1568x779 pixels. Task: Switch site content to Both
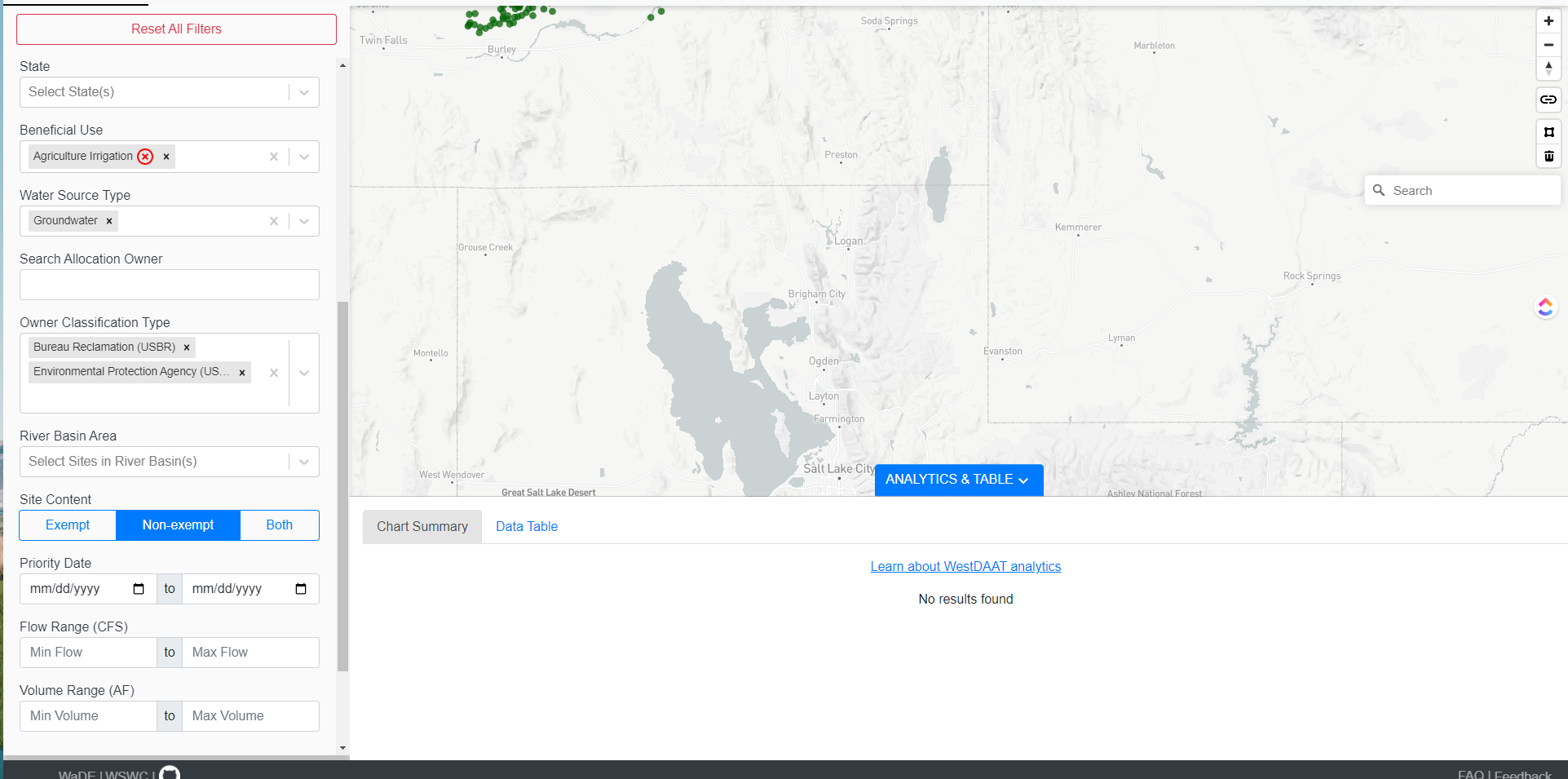(279, 524)
